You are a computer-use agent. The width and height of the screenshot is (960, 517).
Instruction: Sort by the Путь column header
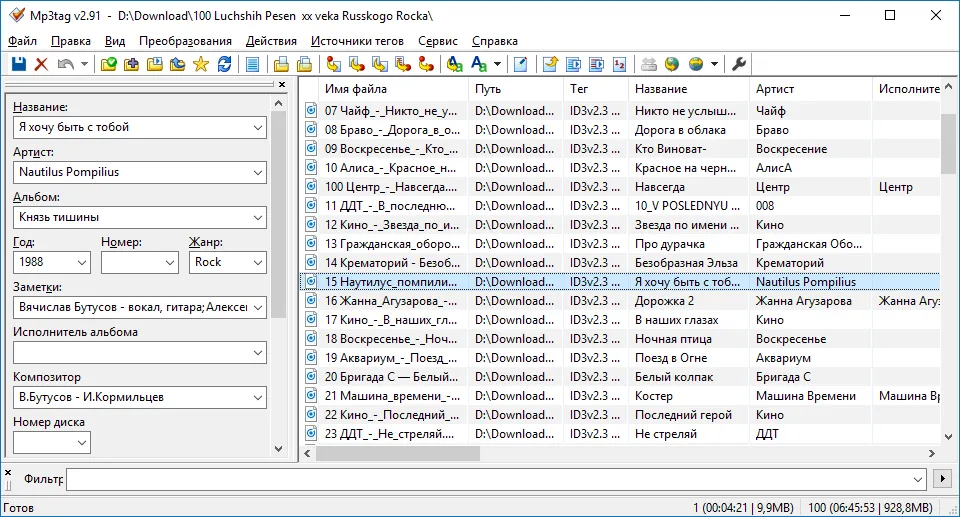(516, 89)
